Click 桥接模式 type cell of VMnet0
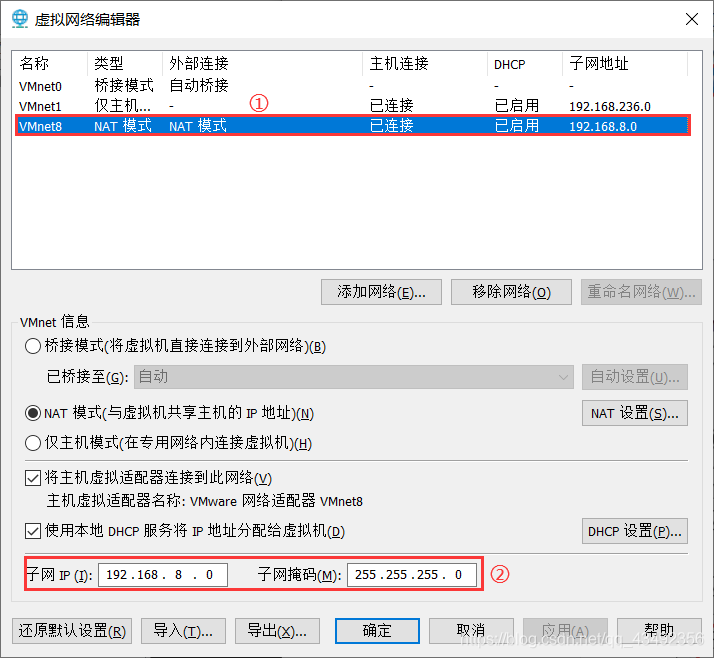The image size is (714, 658). coord(124,86)
